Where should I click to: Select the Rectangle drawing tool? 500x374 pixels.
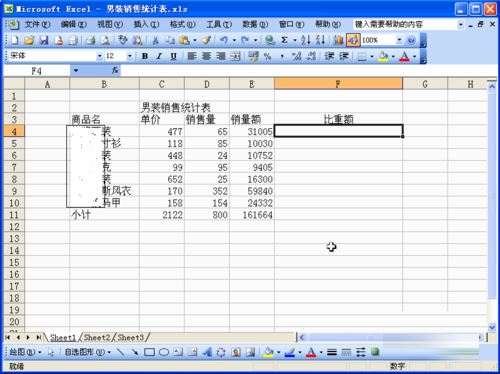pyautogui.click(x=149, y=352)
